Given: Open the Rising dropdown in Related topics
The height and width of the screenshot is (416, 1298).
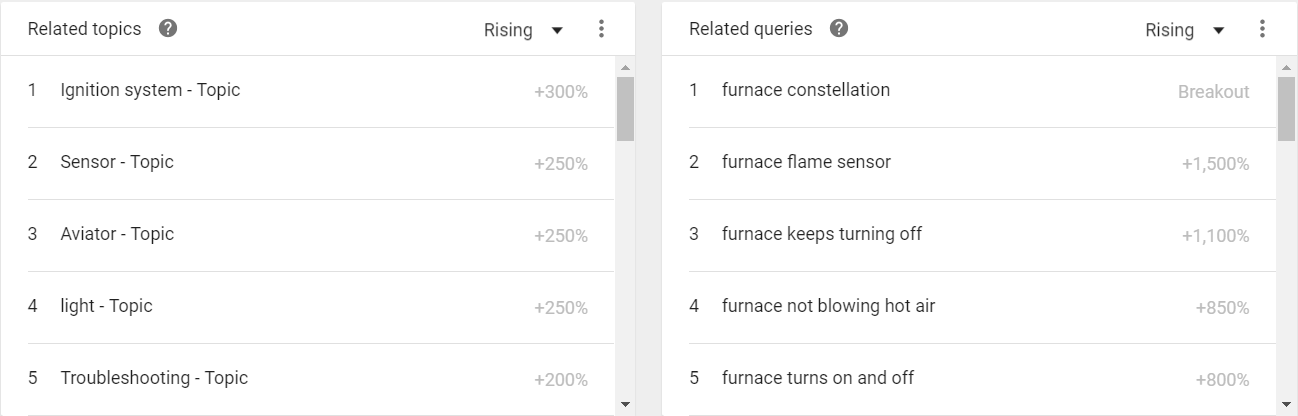Looking at the screenshot, I should point(524,30).
